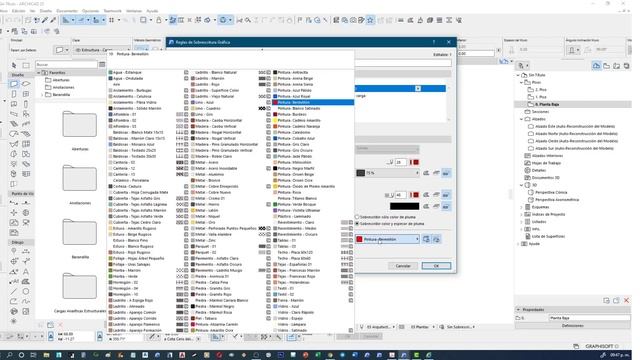Collapse the Pisos node in Navigator

coord(521,82)
